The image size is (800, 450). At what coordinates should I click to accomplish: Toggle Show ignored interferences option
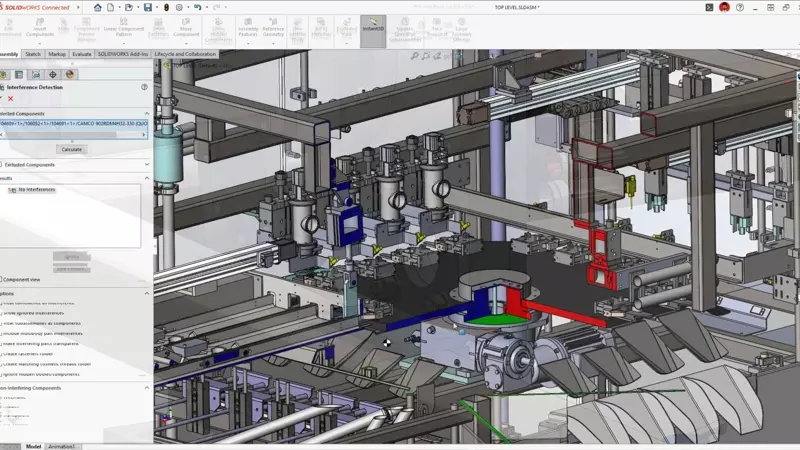pos(2,313)
